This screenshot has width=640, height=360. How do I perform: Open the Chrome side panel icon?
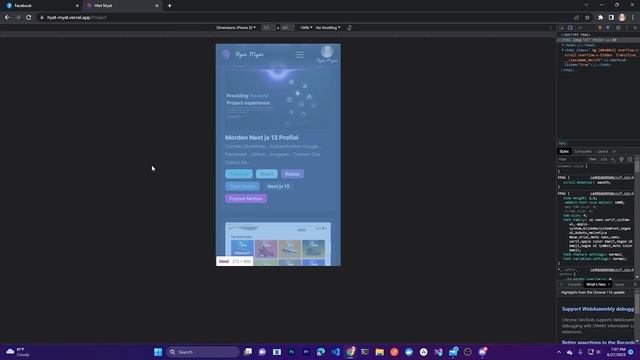point(611,18)
